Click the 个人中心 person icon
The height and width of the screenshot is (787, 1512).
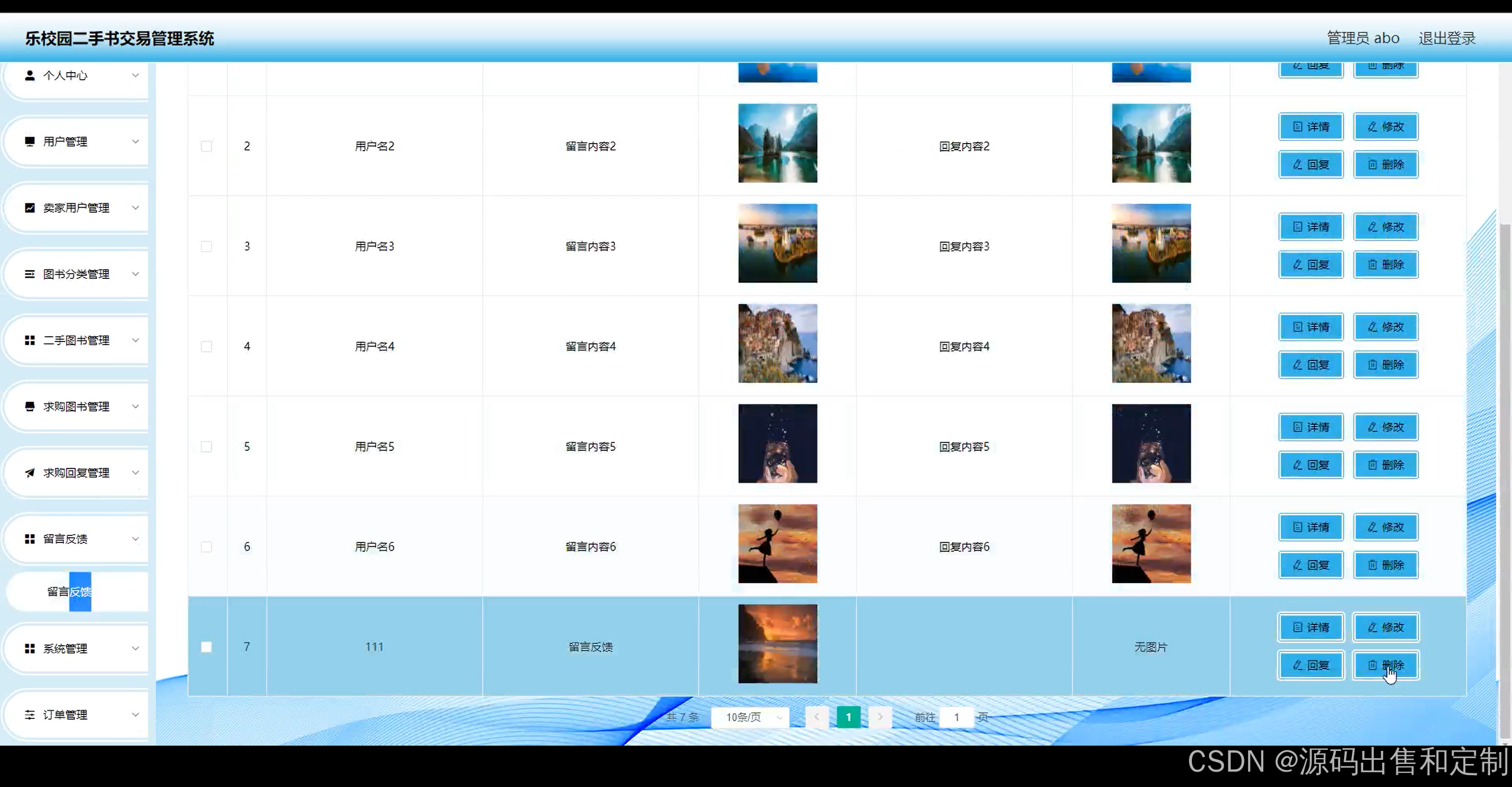[30, 76]
